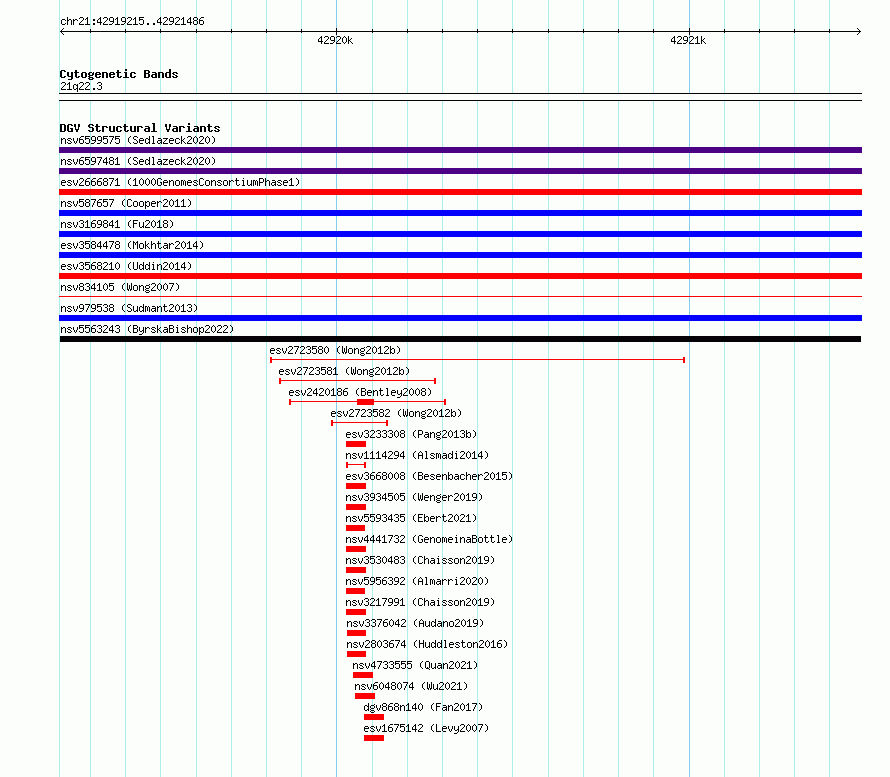Select the thin red line under nsv834105
The height and width of the screenshot is (777, 890).
[x=460, y=296]
